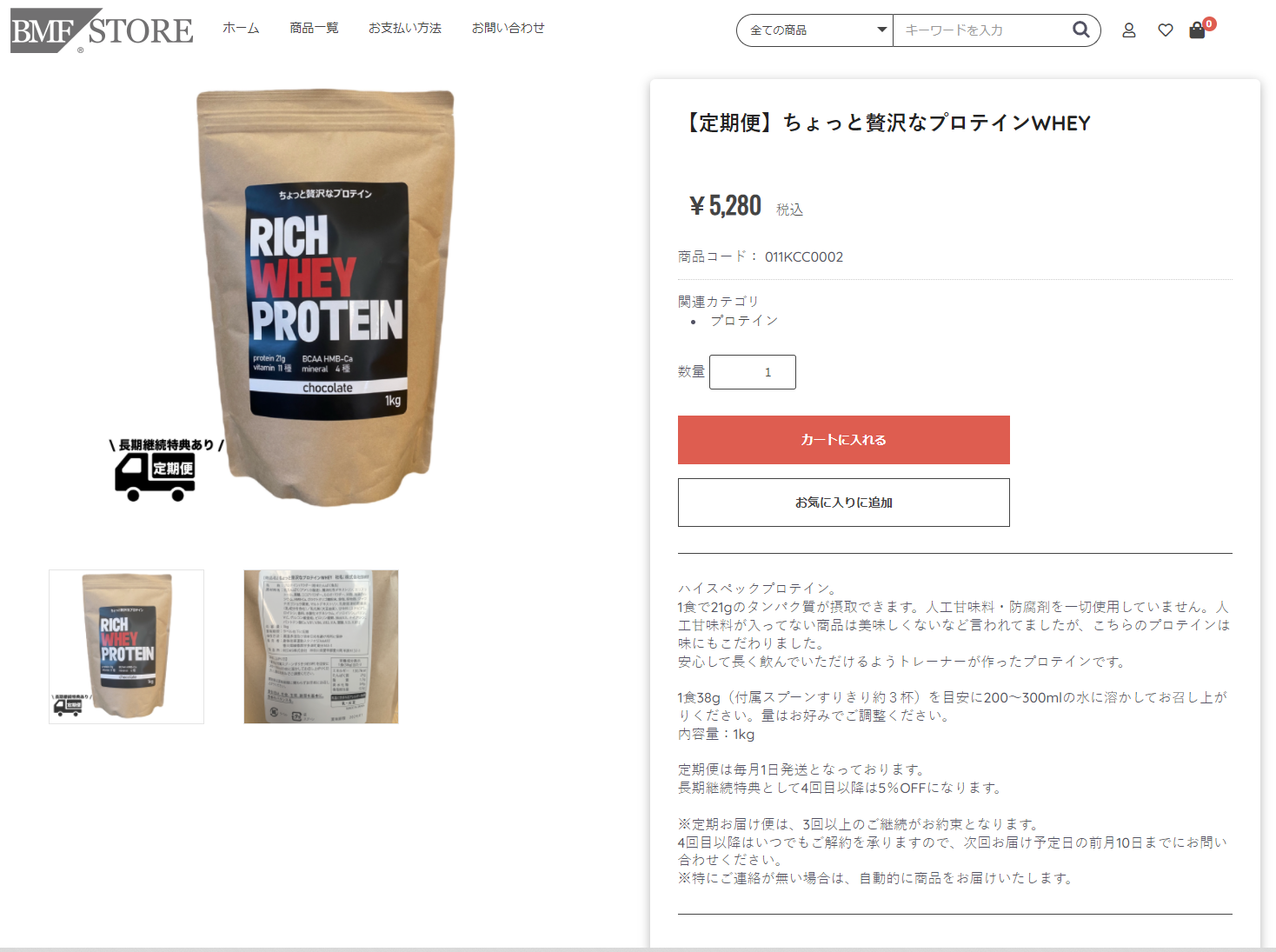Go to お支払い方法 page
This screenshot has height=952, width=1276.
click(x=405, y=28)
